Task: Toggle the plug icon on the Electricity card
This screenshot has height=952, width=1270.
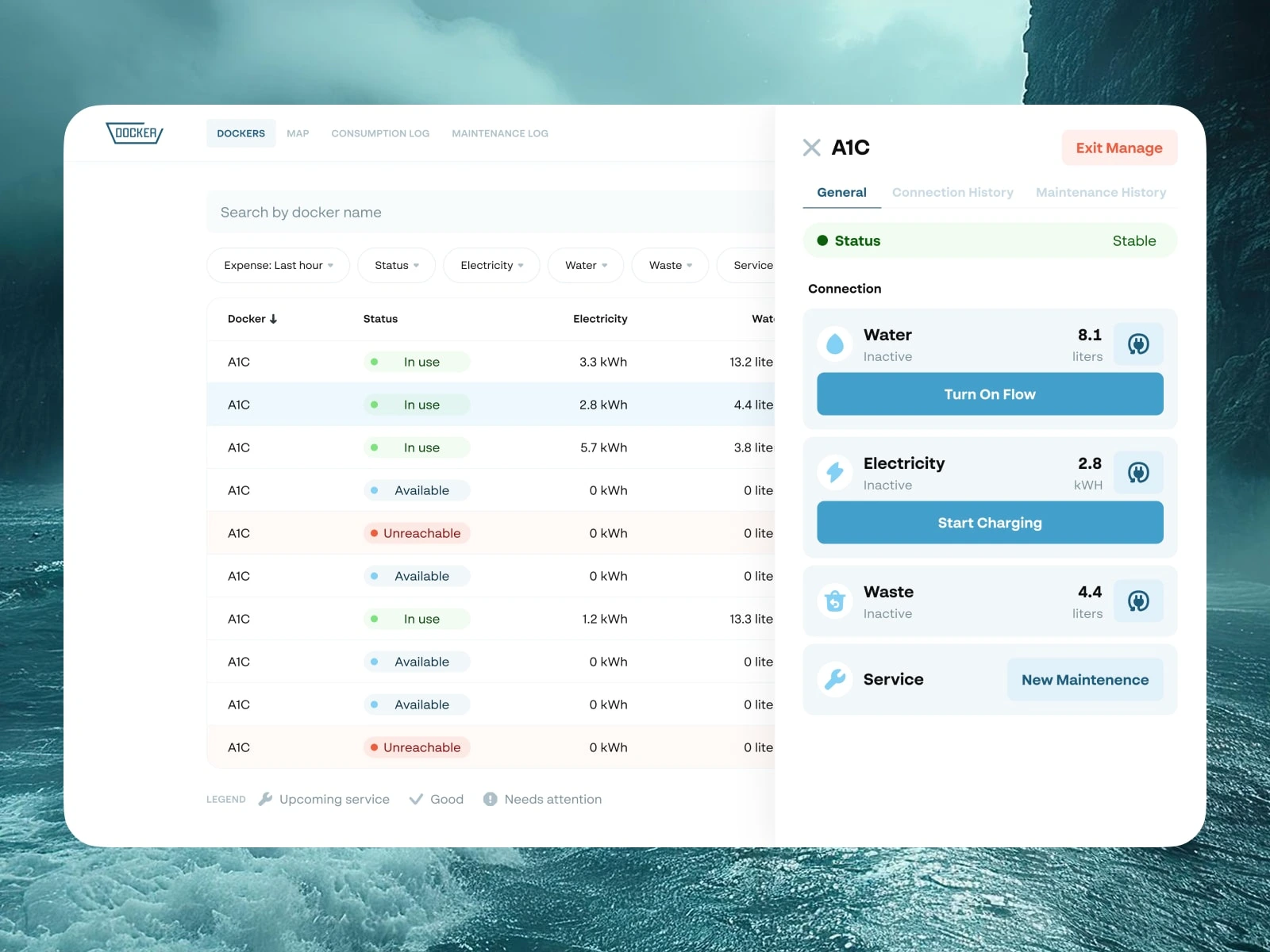Action: (x=1138, y=473)
